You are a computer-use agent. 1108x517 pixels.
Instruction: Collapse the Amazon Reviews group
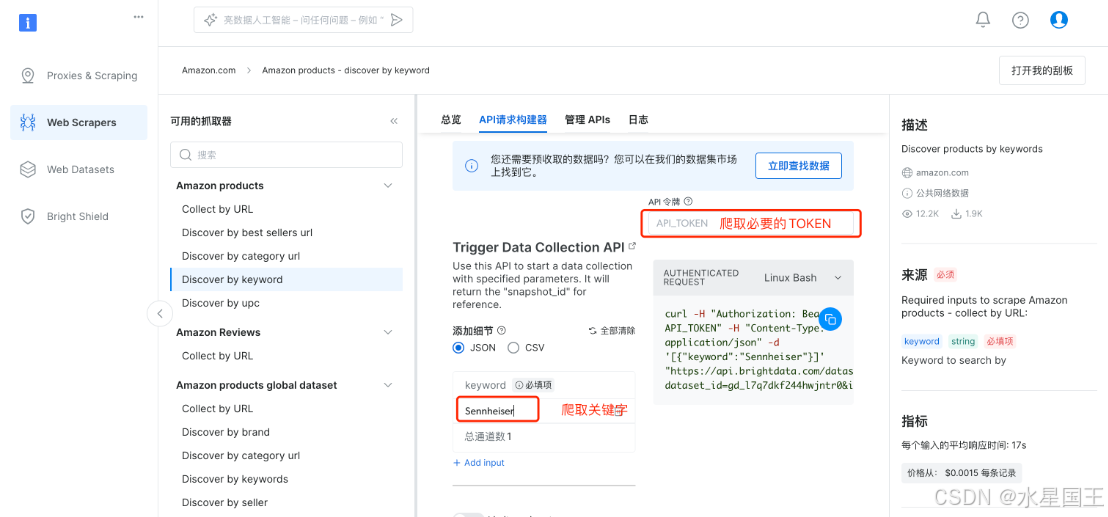pos(387,332)
